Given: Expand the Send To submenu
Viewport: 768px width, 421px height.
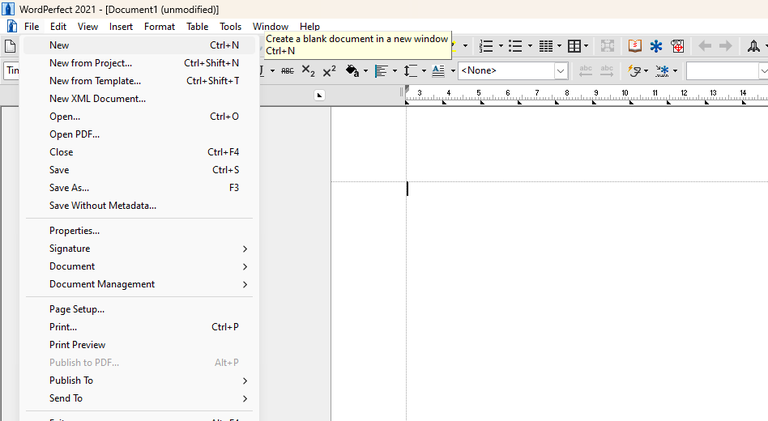Looking at the screenshot, I should [139, 398].
